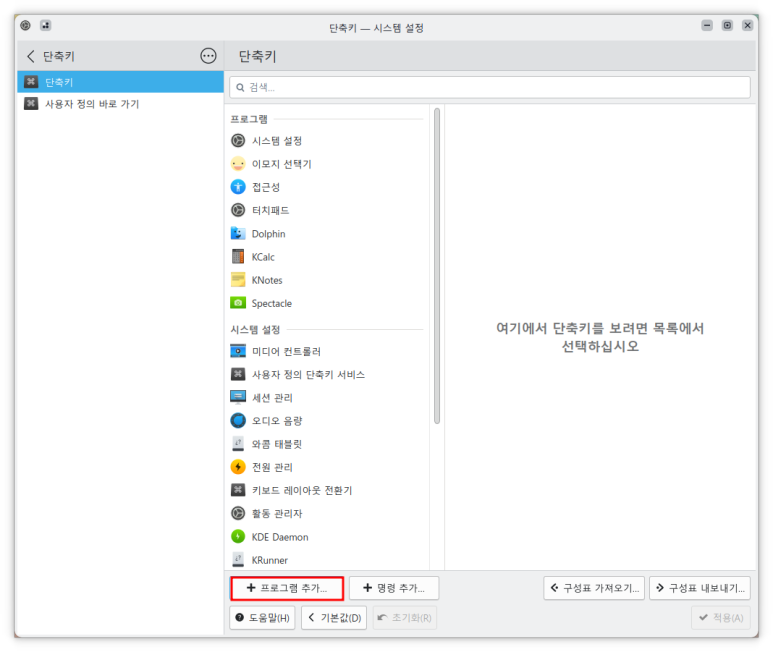The height and width of the screenshot is (652, 773).
Task: Click the shortcut list vertical scrollbar
Action: point(437,266)
